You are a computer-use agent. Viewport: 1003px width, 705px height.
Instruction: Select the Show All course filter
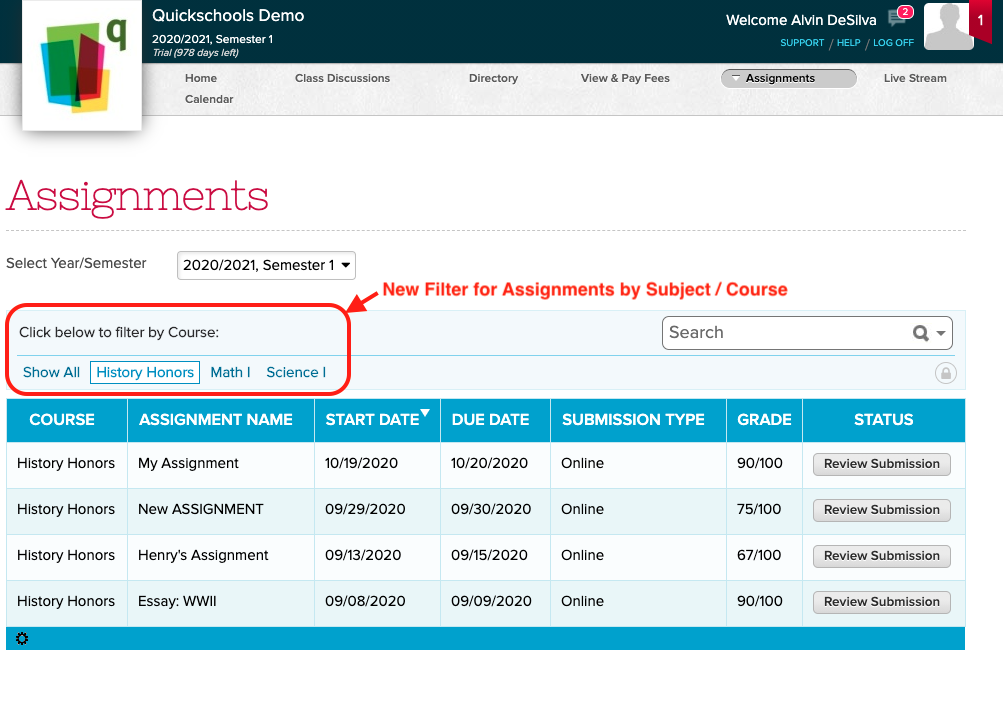(x=51, y=372)
